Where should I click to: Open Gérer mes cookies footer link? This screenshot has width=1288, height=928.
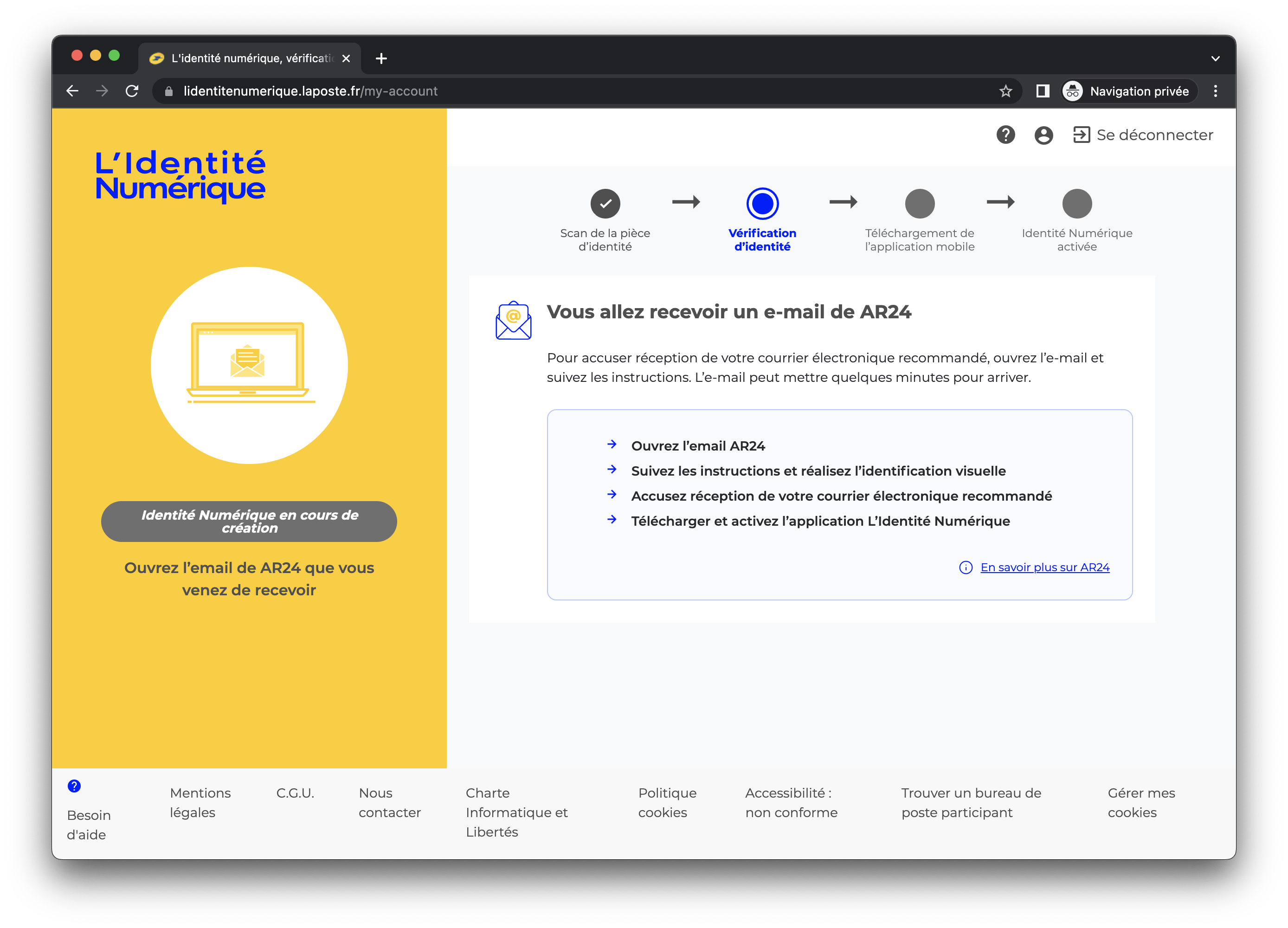pos(1141,802)
